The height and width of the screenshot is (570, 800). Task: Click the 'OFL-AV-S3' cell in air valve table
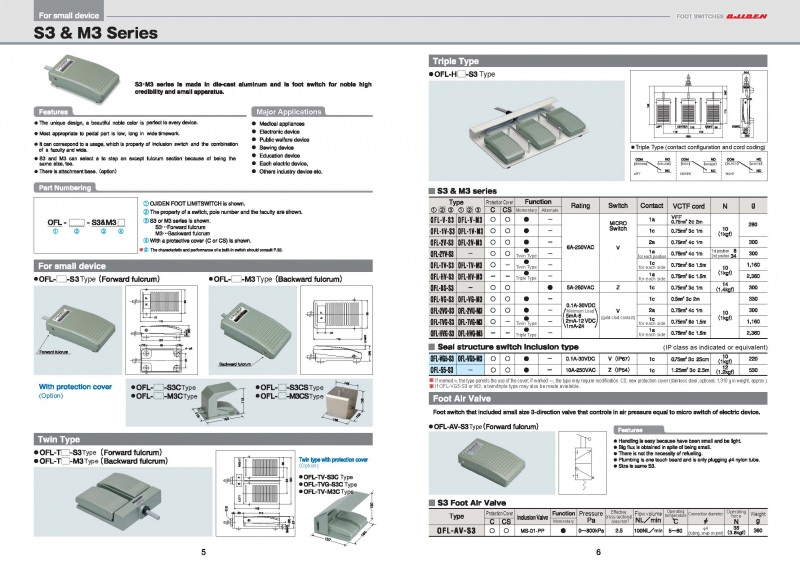456,531
